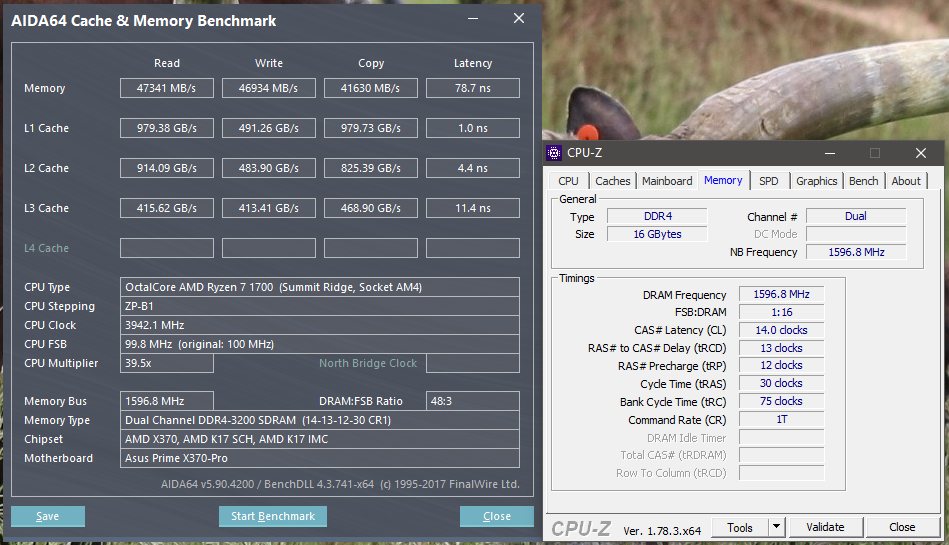Click the L3 Cache Read value 415.62 GB/s
This screenshot has width=949, height=545.
tap(166, 208)
